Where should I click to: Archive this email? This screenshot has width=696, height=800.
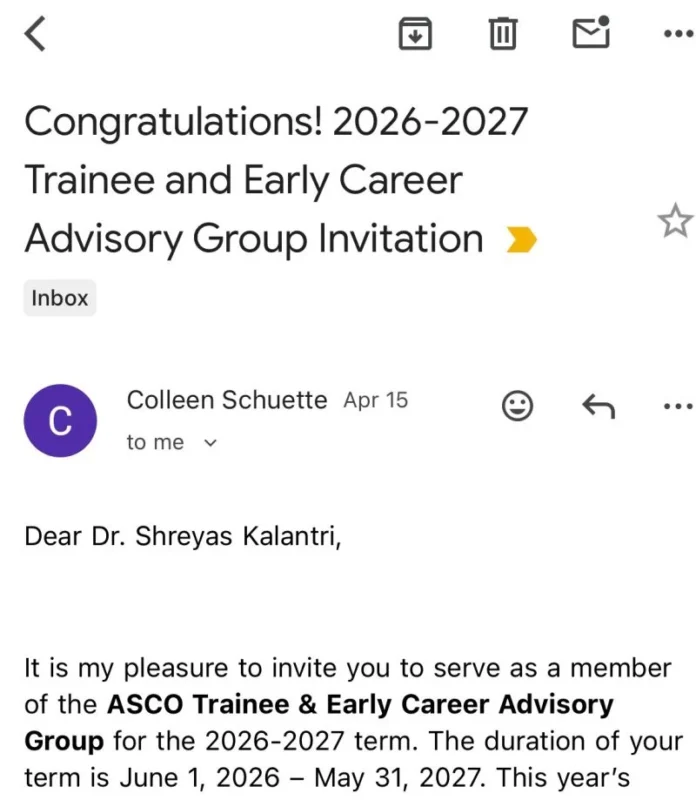416,33
